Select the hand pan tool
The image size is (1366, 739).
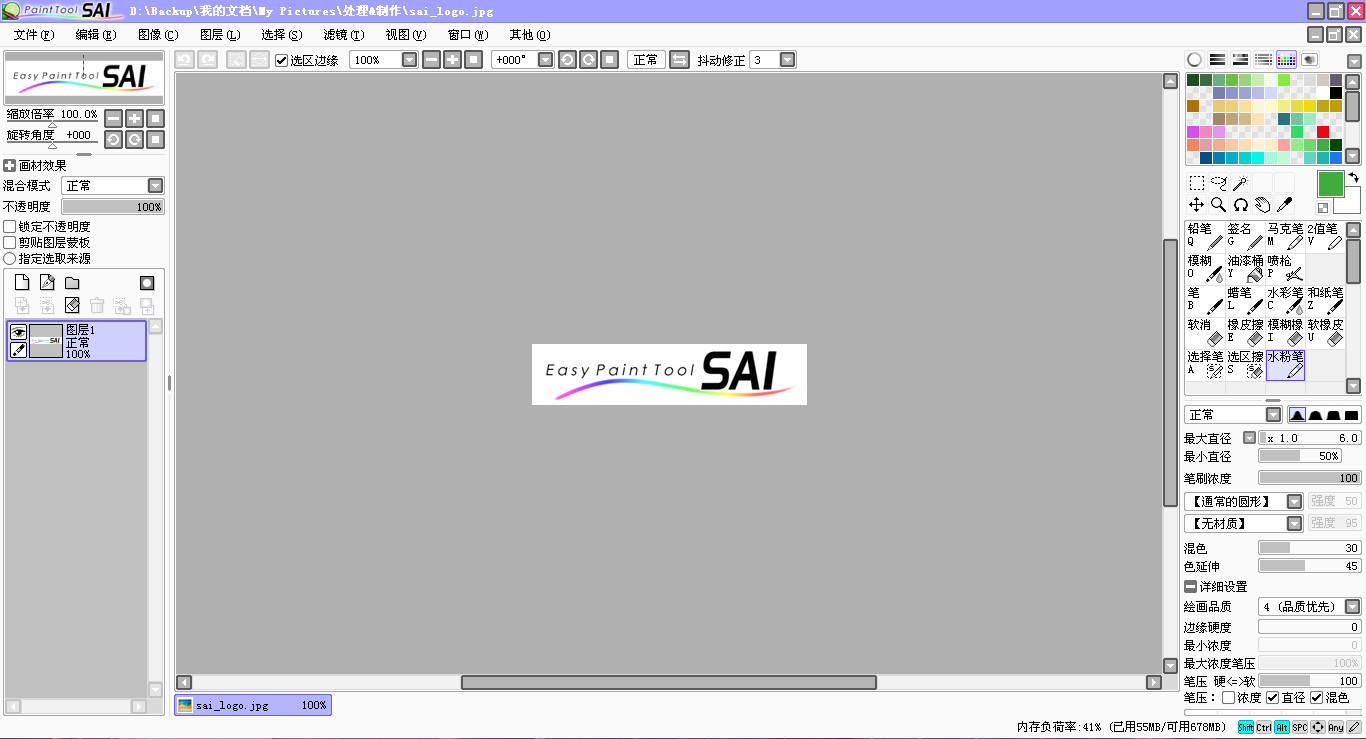[x=1263, y=205]
